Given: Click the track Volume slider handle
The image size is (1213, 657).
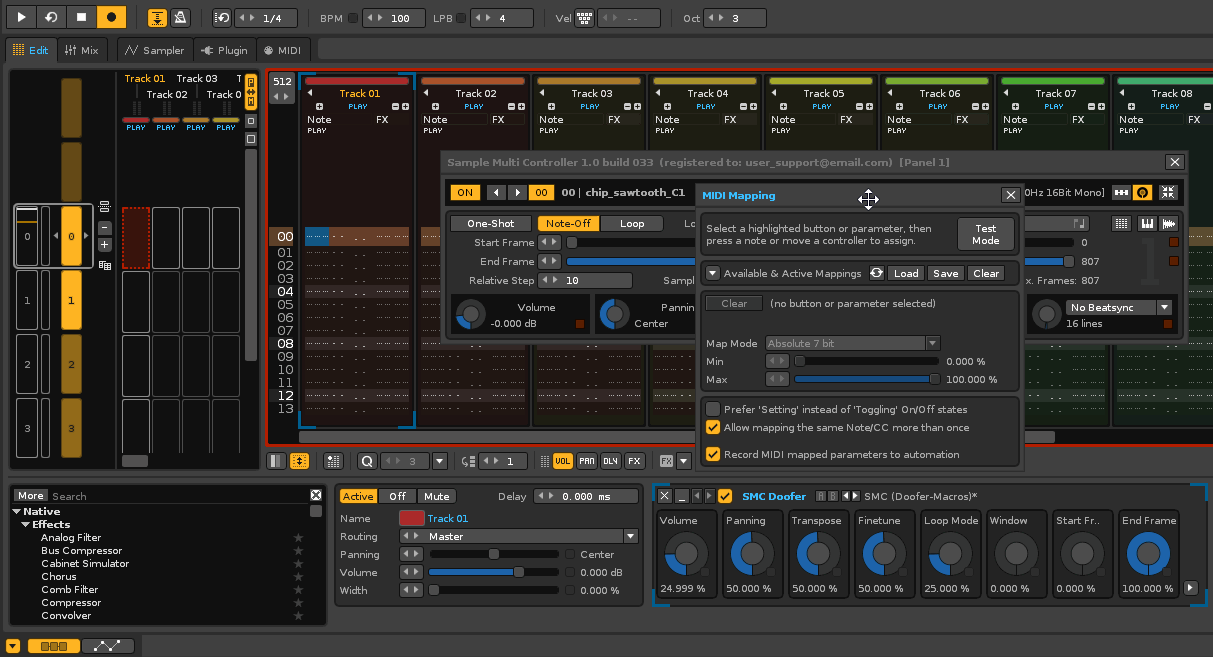Looking at the screenshot, I should tap(518, 573).
